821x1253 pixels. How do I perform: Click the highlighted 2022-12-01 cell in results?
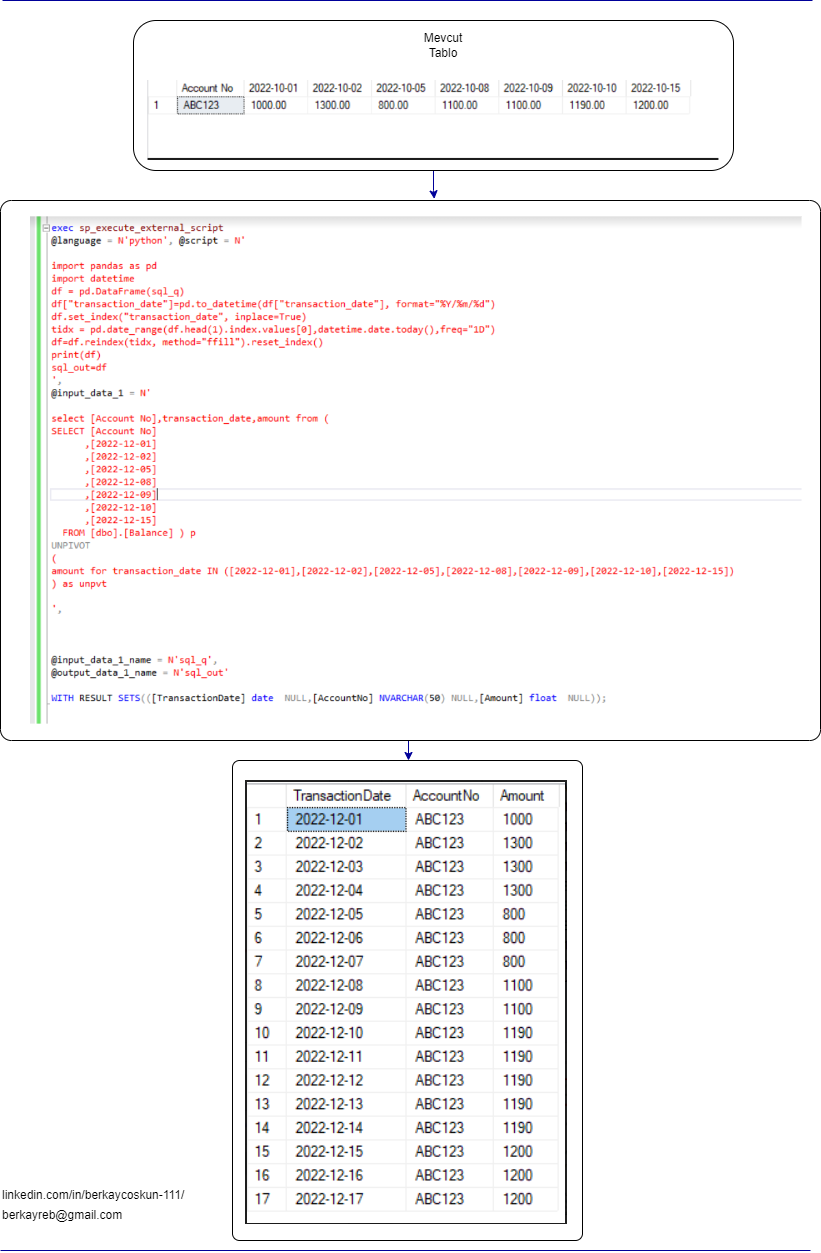click(349, 818)
